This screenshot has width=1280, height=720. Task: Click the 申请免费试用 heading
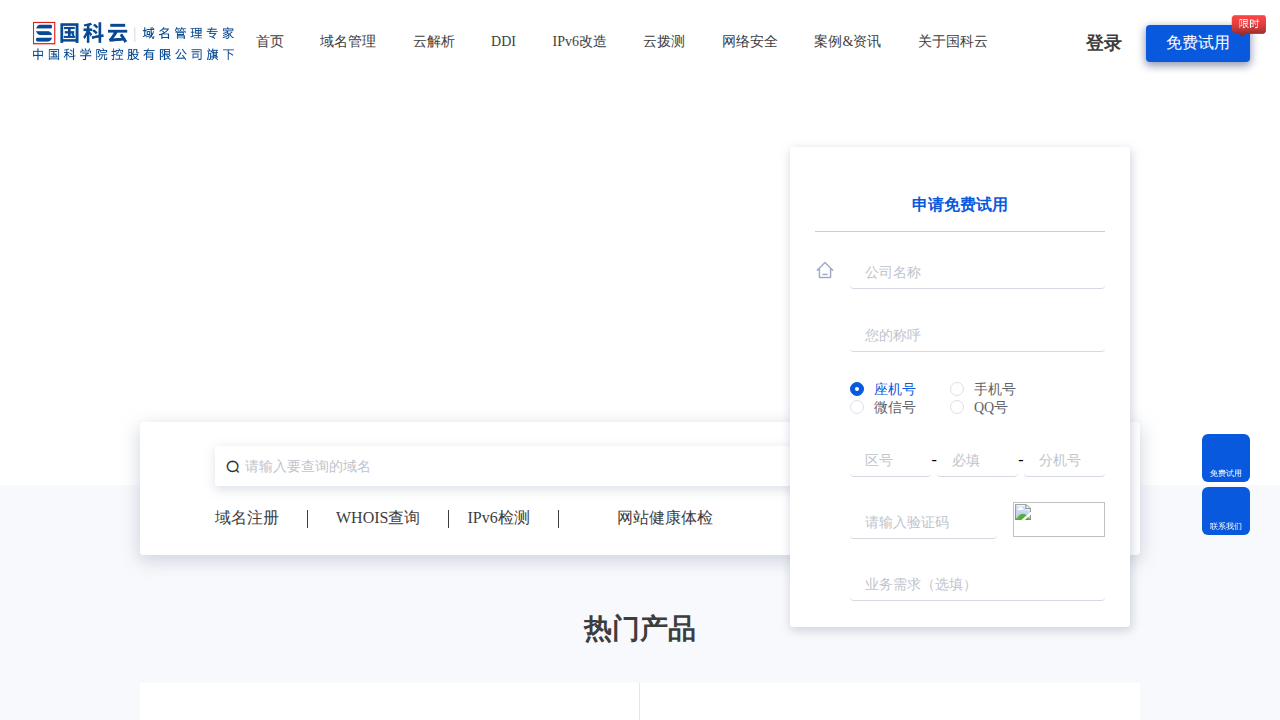tap(960, 205)
